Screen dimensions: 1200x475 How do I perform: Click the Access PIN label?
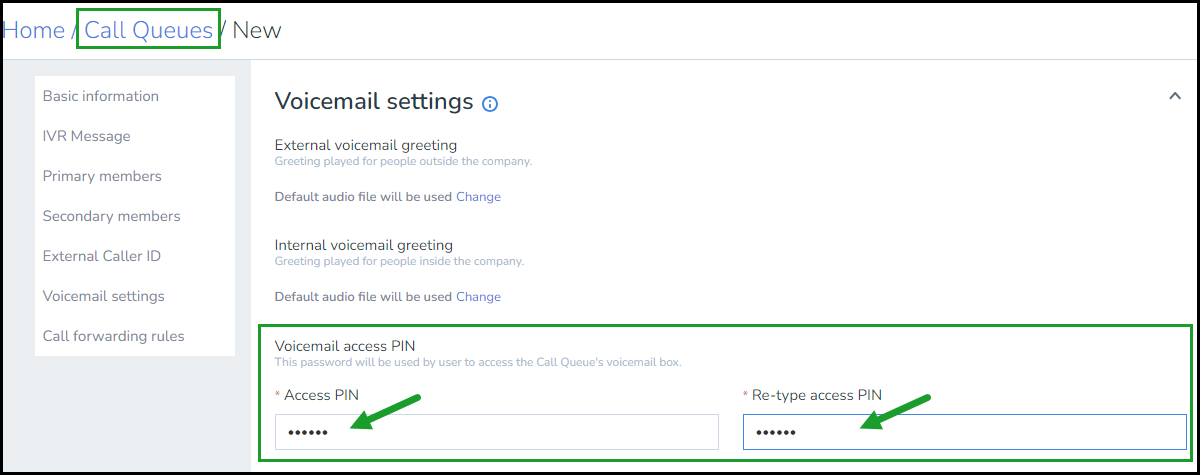click(x=321, y=395)
